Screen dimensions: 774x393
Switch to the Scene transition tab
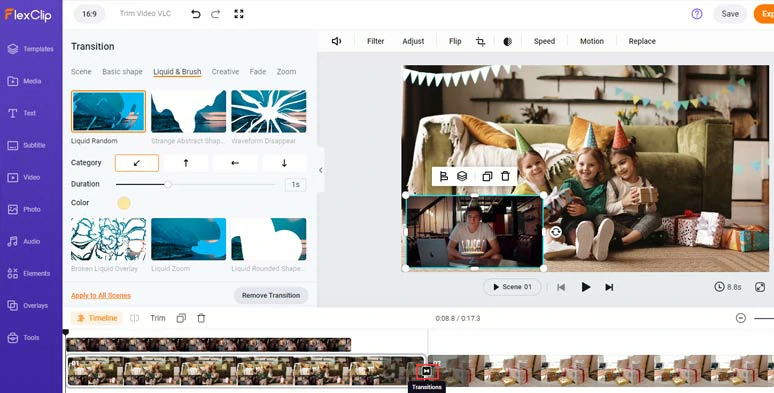tap(81, 72)
